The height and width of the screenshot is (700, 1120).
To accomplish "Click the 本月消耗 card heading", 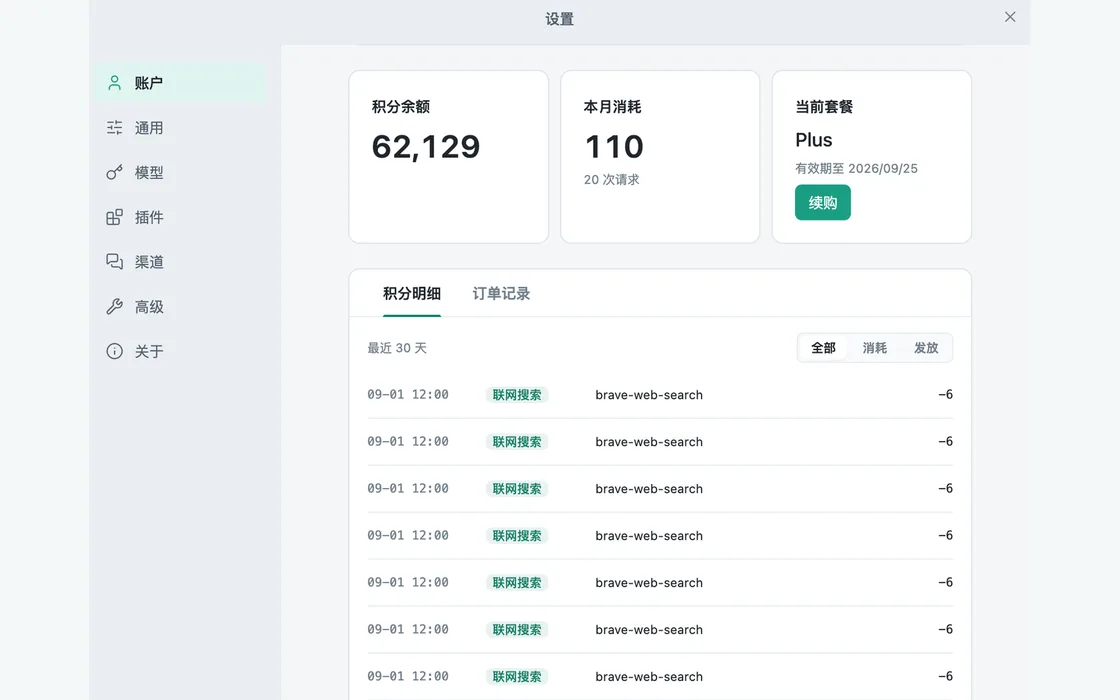I will [612, 107].
